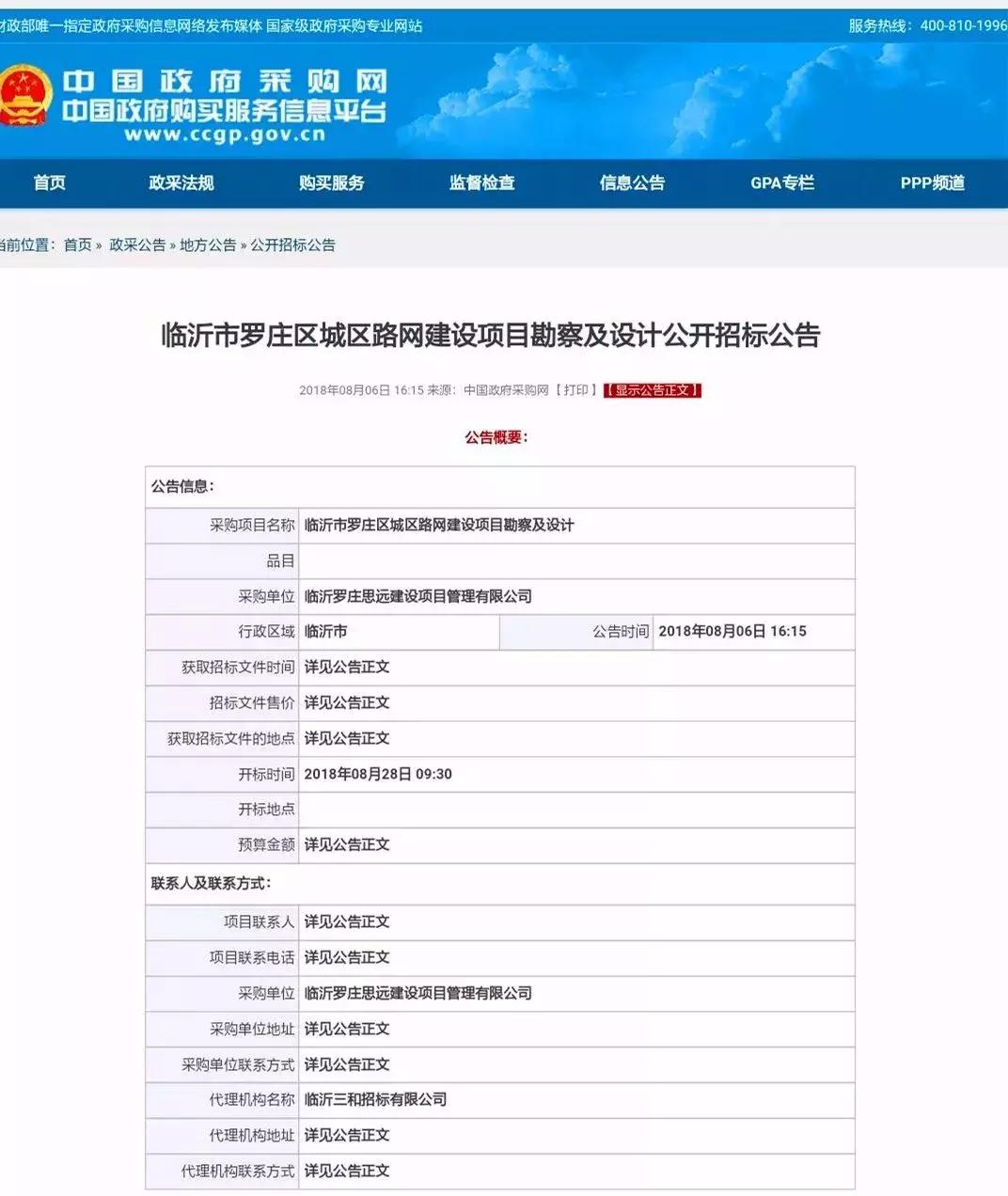The image size is (1008, 1196).
Task: Select the 购买服务 navigation entry
Action: click(x=331, y=183)
